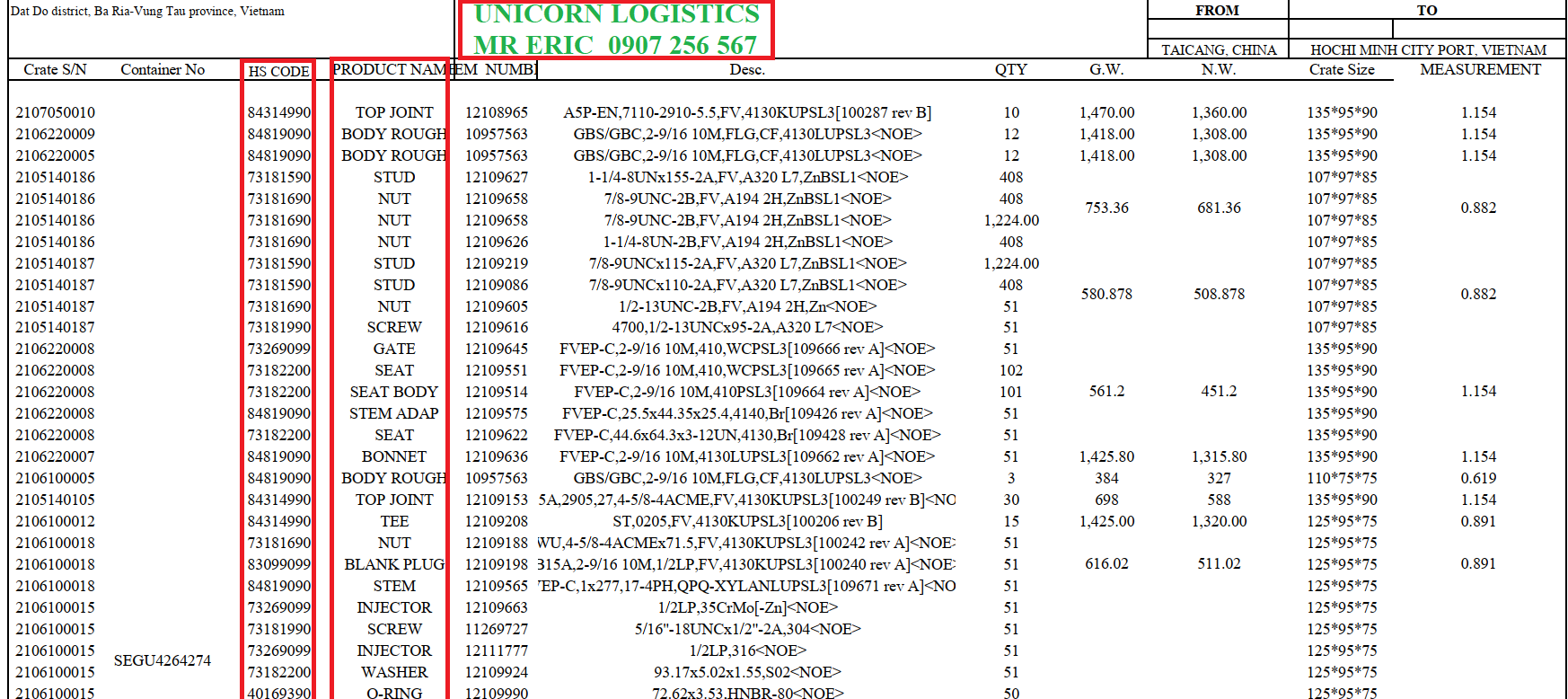Image resolution: width=1568 pixels, height=699 pixels.
Task: Click the QTY column header
Action: [x=1010, y=70]
